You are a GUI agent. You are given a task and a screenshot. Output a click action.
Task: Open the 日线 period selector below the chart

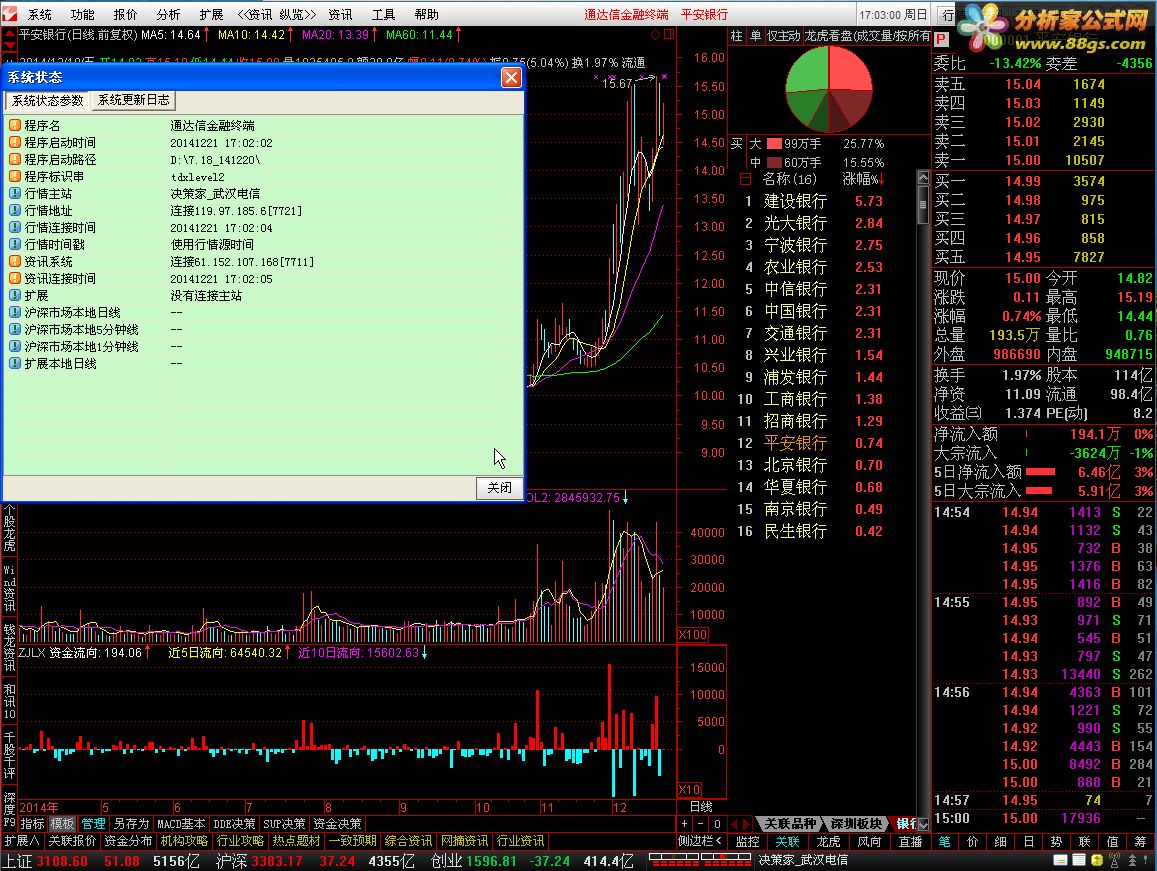(701, 807)
